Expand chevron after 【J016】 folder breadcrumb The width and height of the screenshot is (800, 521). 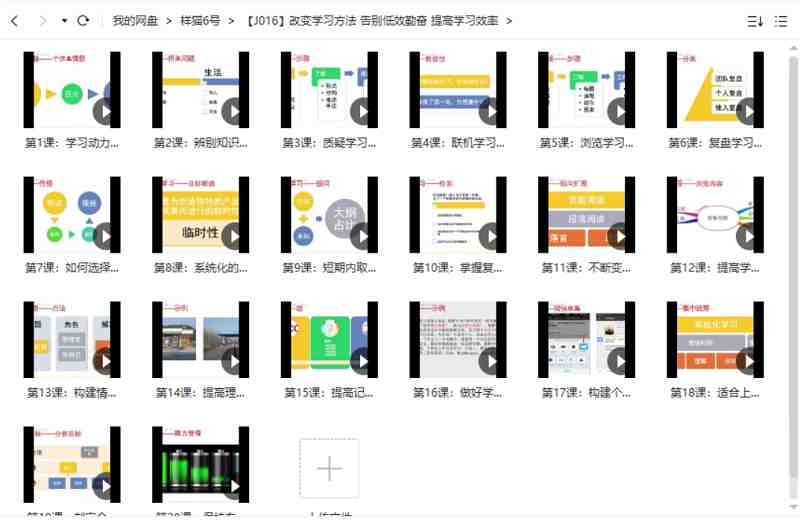pos(509,20)
